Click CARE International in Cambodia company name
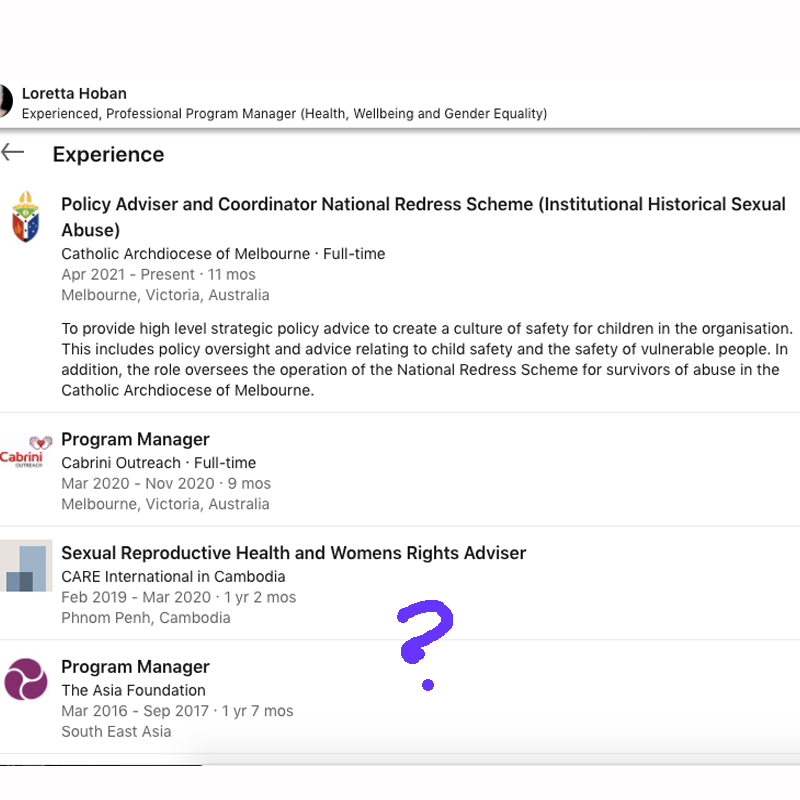This screenshot has width=800, height=800. pyautogui.click(x=173, y=577)
